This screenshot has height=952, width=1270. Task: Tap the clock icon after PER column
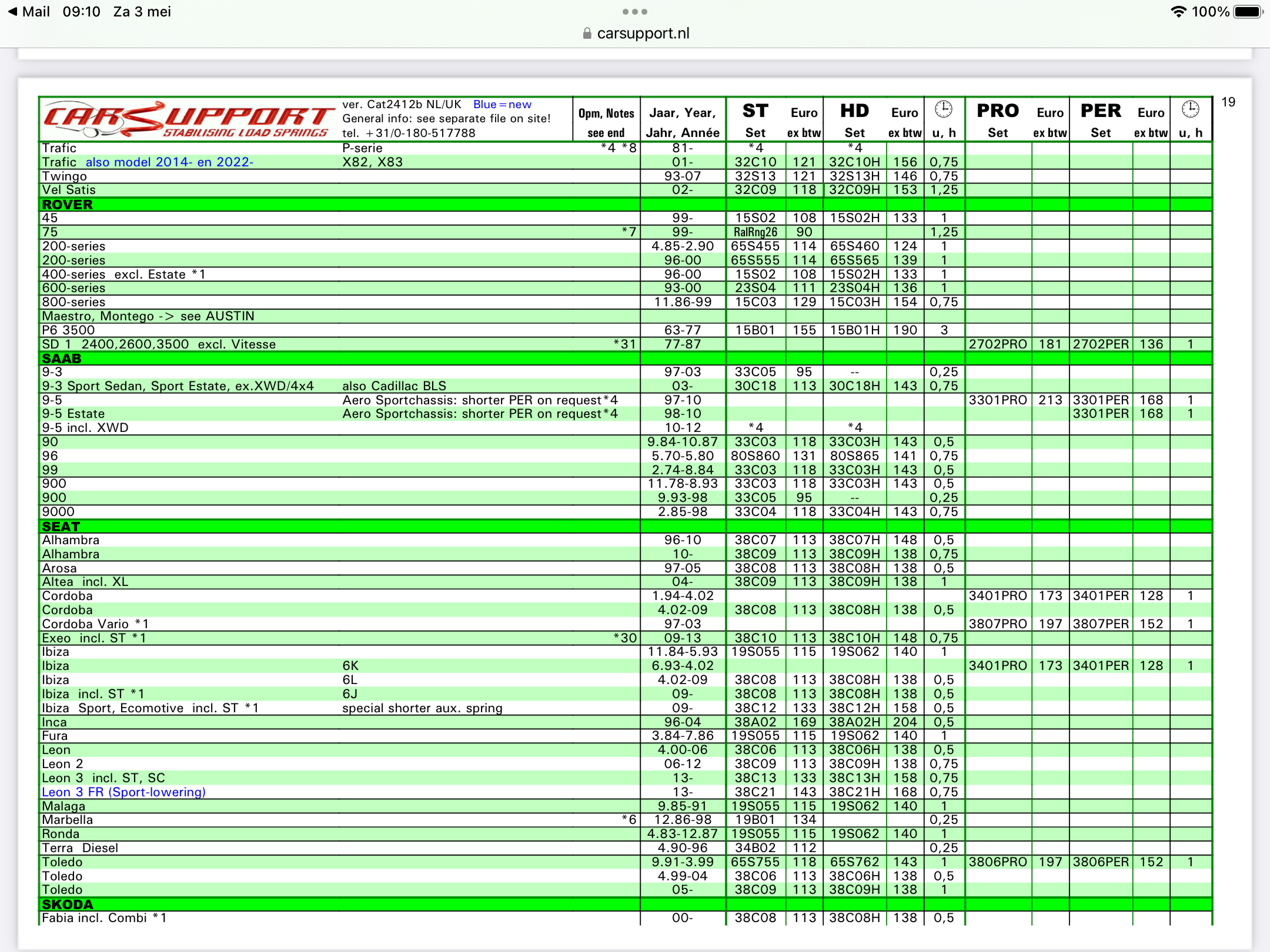pyautogui.click(x=1190, y=110)
